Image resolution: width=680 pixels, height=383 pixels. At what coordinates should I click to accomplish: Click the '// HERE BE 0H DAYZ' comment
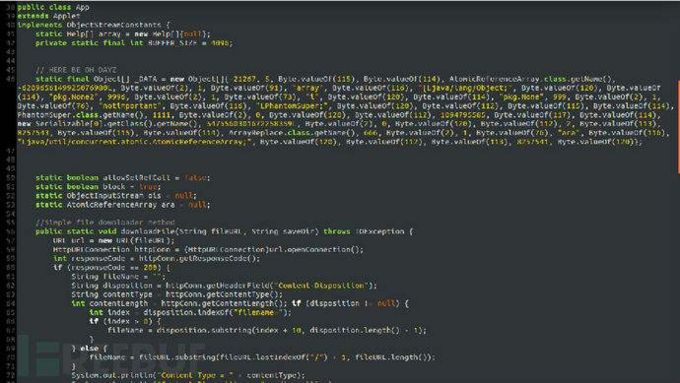pos(76,70)
